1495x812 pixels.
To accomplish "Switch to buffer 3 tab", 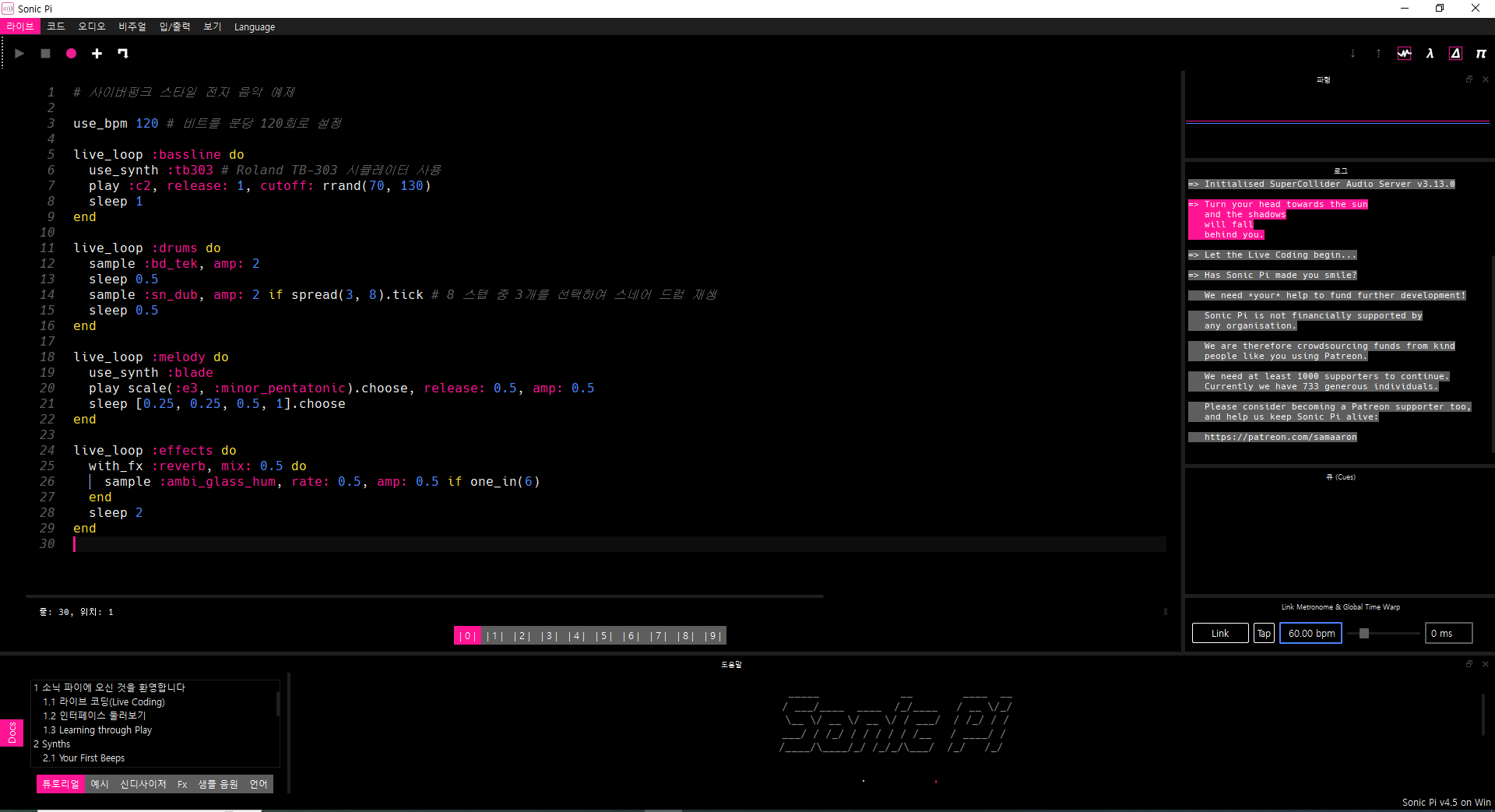I will click(x=549, y=636).
